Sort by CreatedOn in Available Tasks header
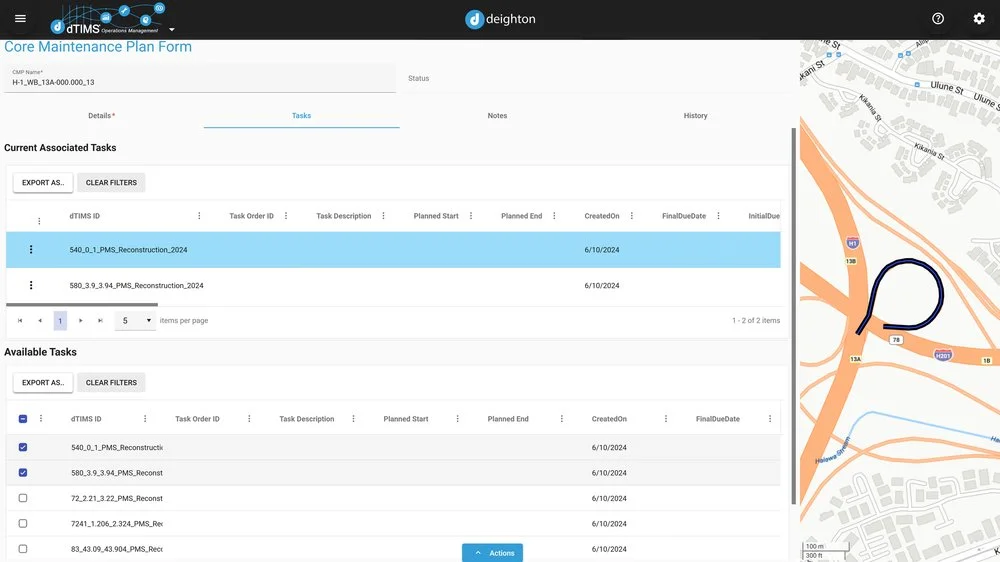This screenshot has height=562, width=1000. coord(609,418)
